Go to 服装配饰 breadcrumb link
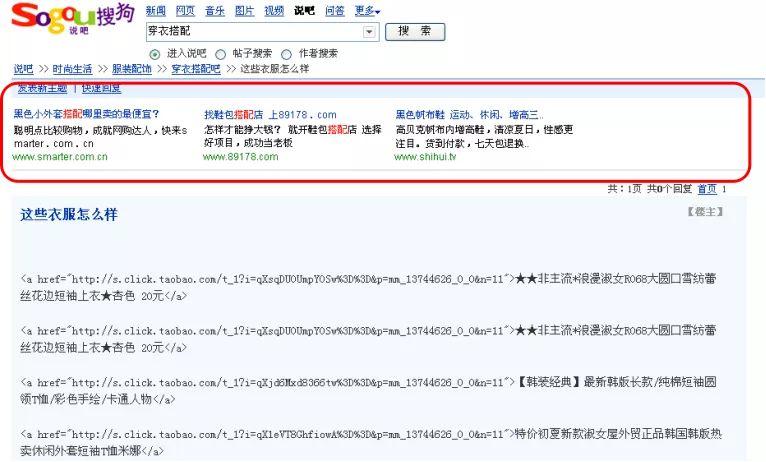 (x=132, y=69)
